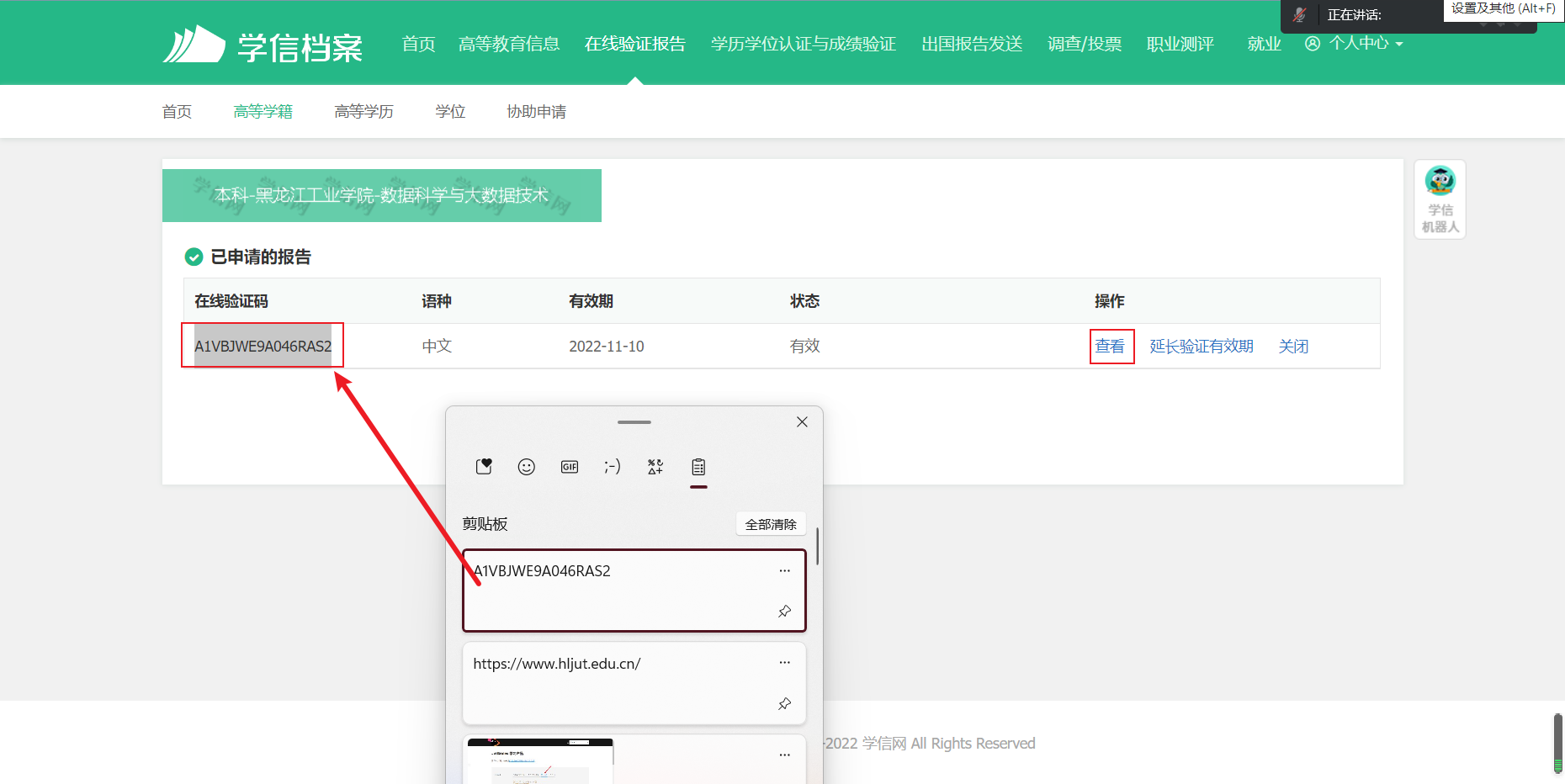1565x784 pixels.
Task: Open 职业测评 menu
Action: tap(1180, 44)
